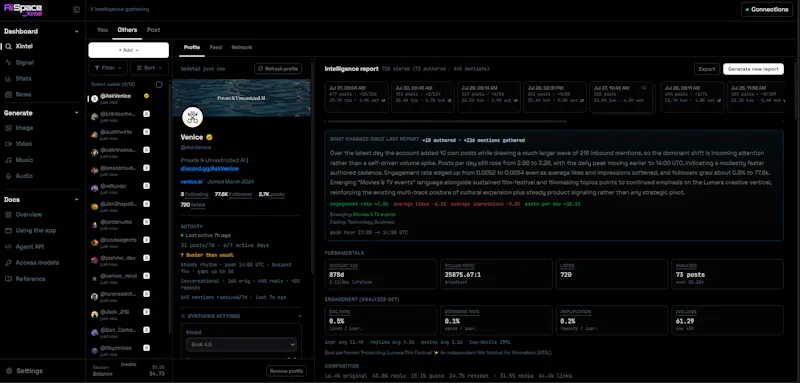Select the Profile tab
The width and height of the screenshot is (800, 383).
192,47
